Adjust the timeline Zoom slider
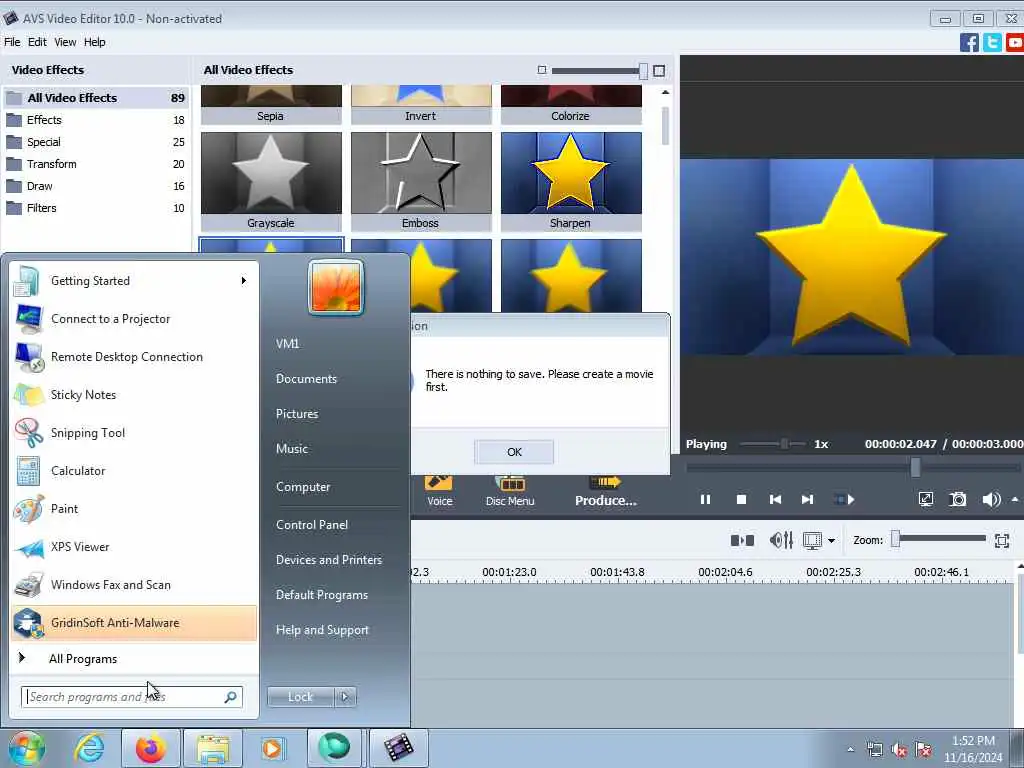The width and height of the screenshot is (1024, 768). point(896,539)
